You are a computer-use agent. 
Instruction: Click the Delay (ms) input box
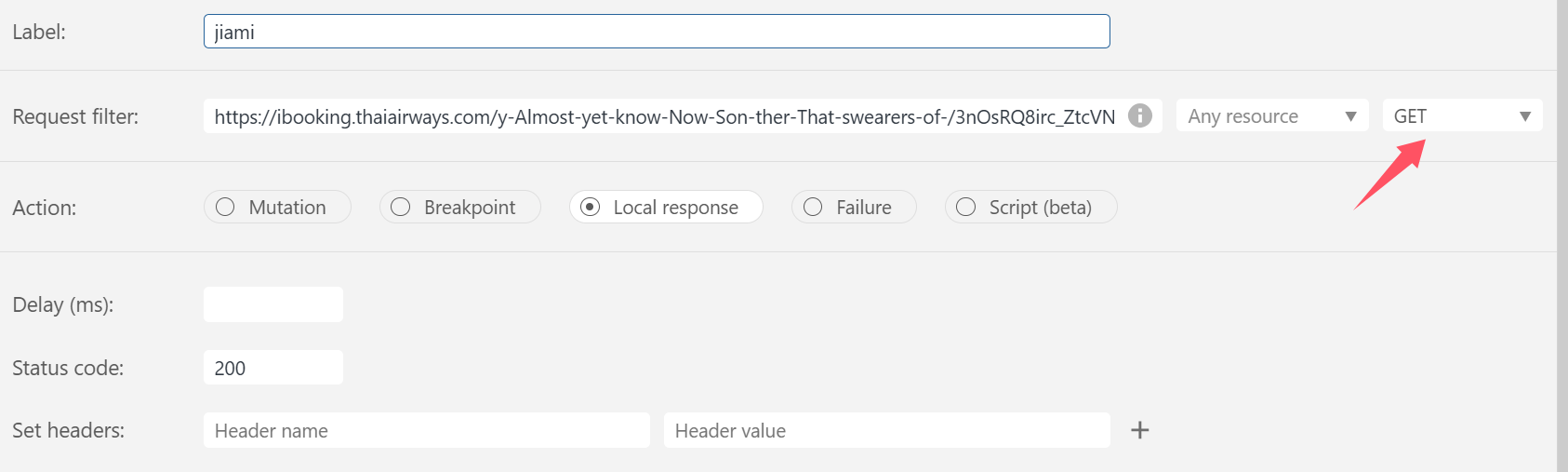[x=272, y=304]
